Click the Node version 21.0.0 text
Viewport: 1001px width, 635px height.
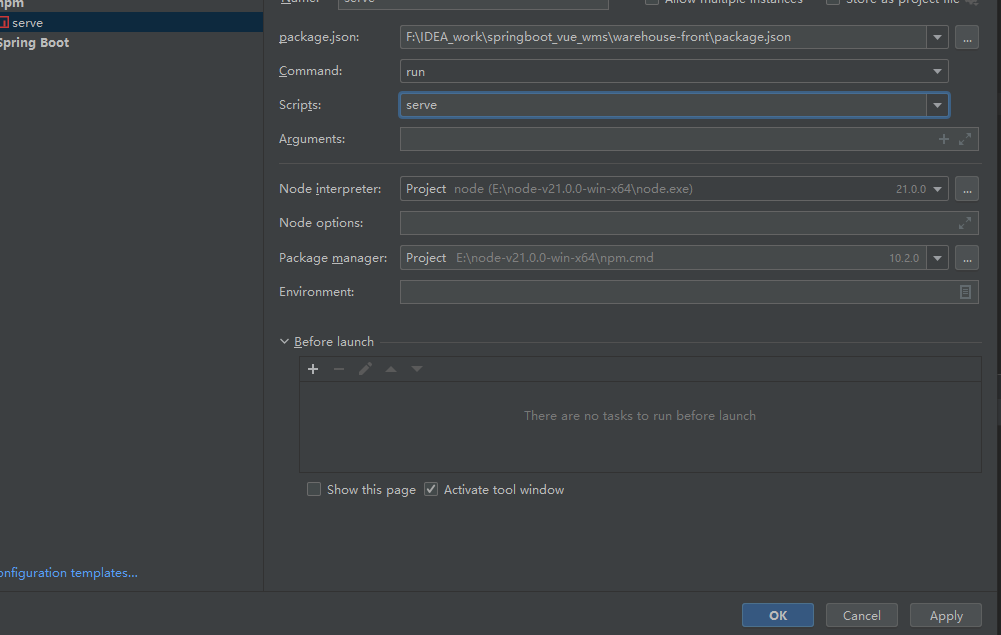click(x=910, y=189)
